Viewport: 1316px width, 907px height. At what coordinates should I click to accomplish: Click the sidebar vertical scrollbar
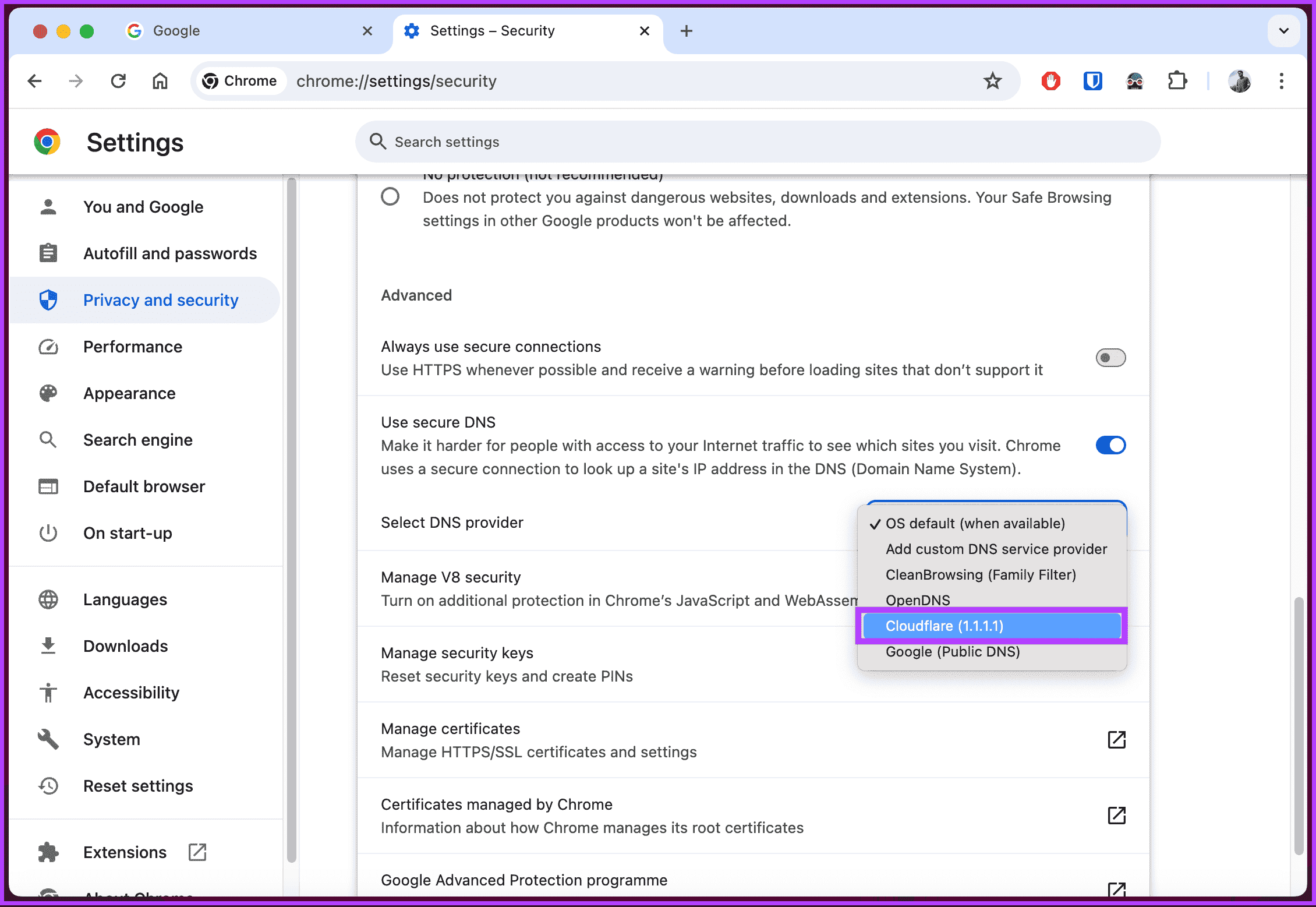(292, 520)
